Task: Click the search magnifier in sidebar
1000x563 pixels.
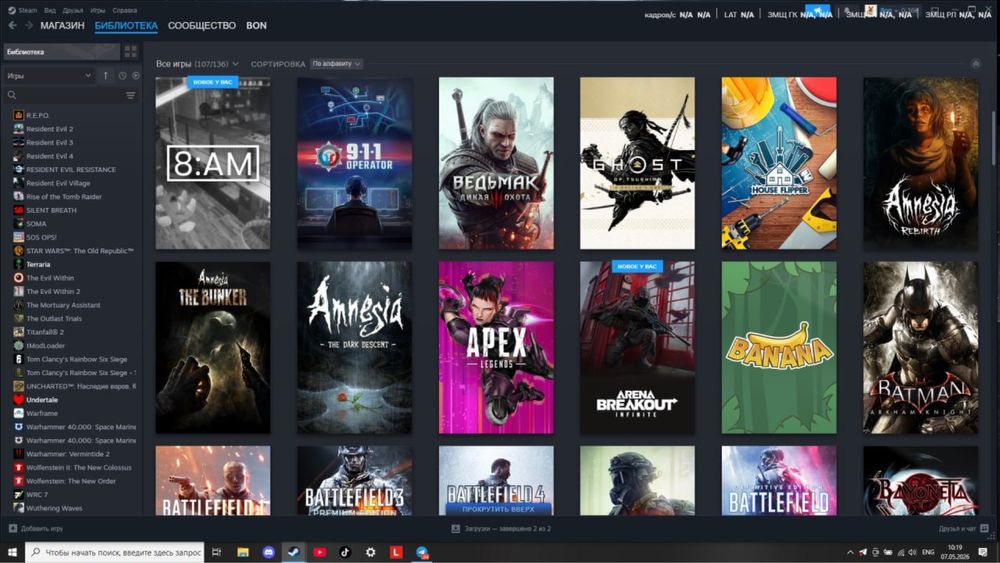Action: (x=11, y=95)
